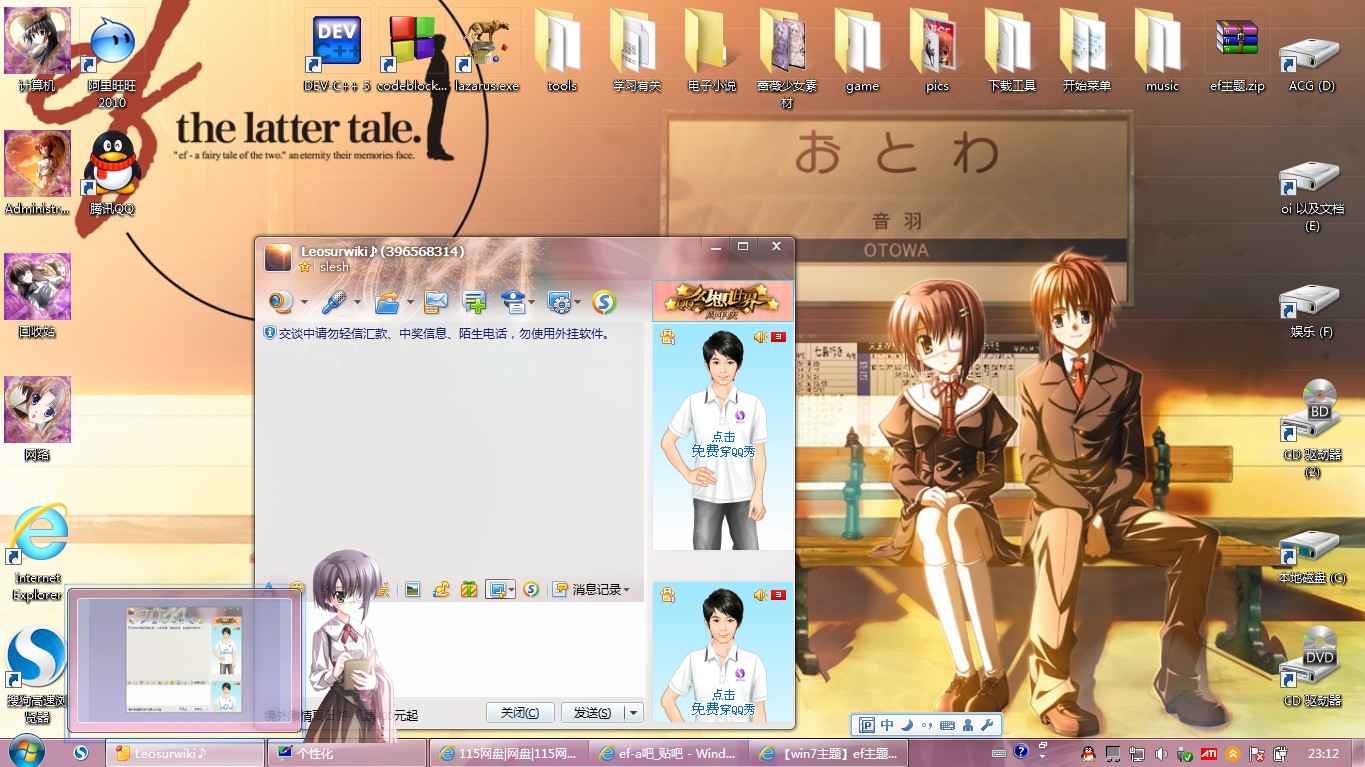Select the 搜狗高速浏览器 desktop icon
Screen dimensions: 1365x767
37,675
